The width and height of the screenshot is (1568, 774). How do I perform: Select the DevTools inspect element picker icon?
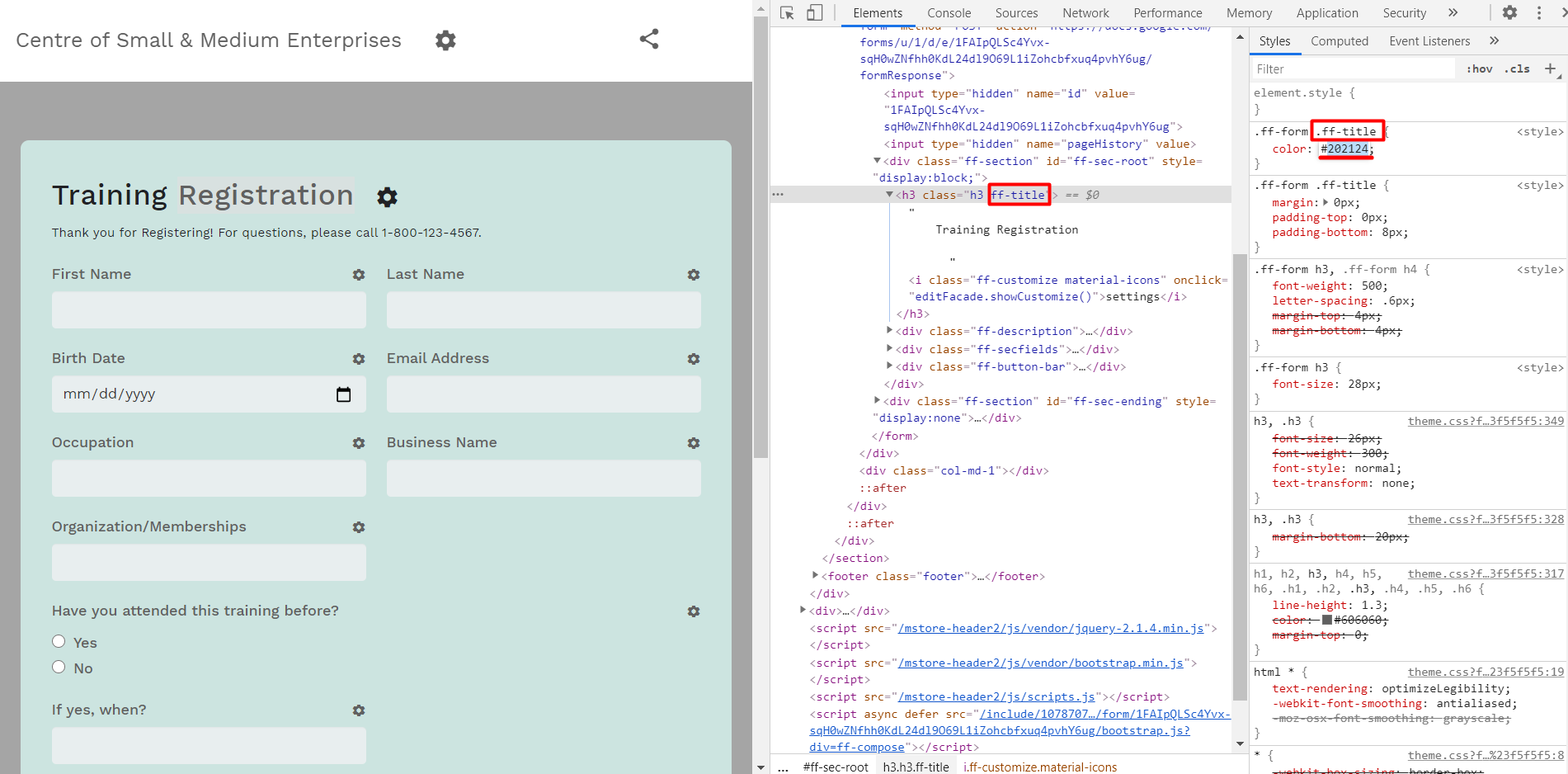tap(787, 13)
